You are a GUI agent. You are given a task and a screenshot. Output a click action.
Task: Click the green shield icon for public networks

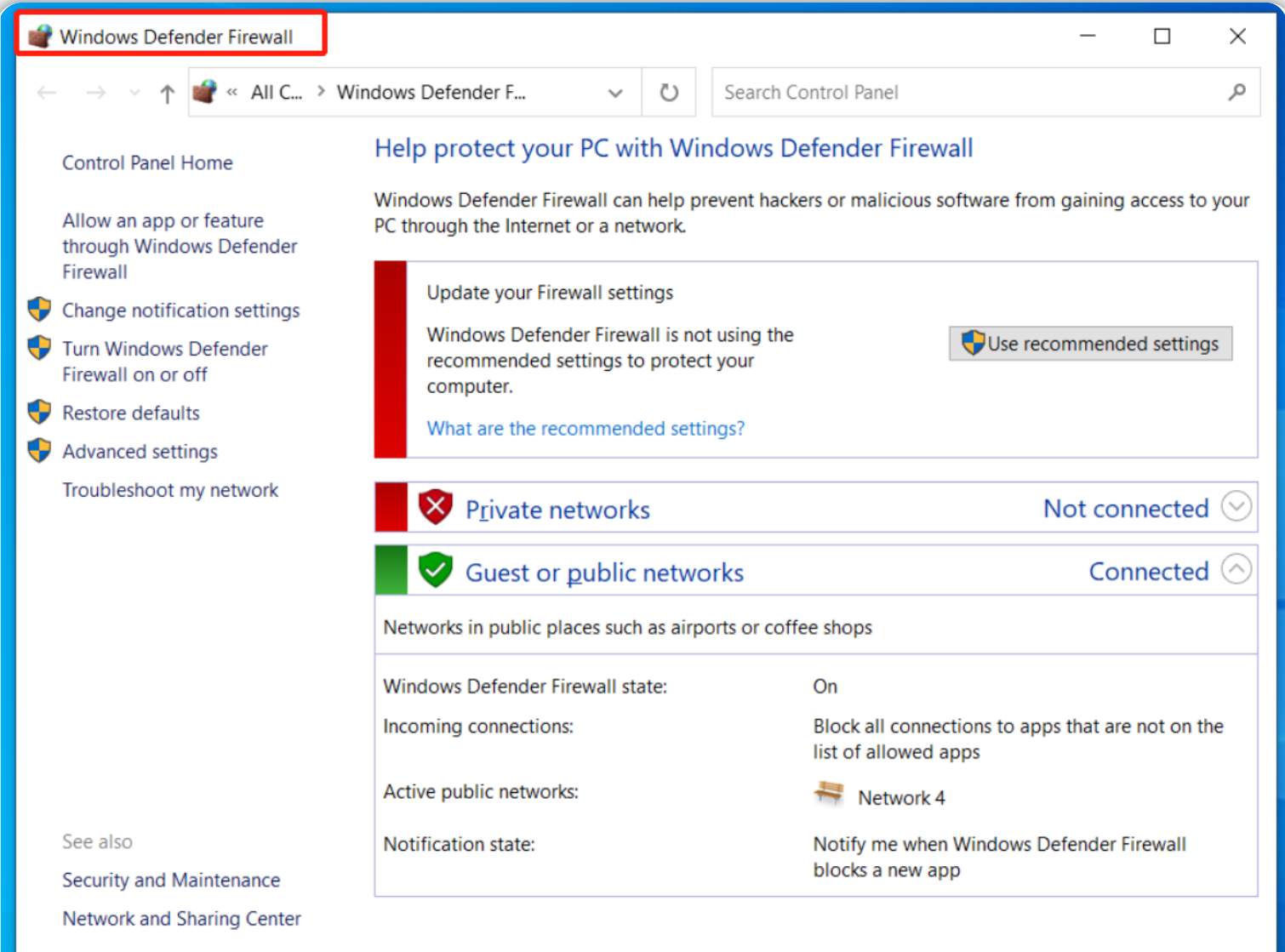tap(435, 571)
